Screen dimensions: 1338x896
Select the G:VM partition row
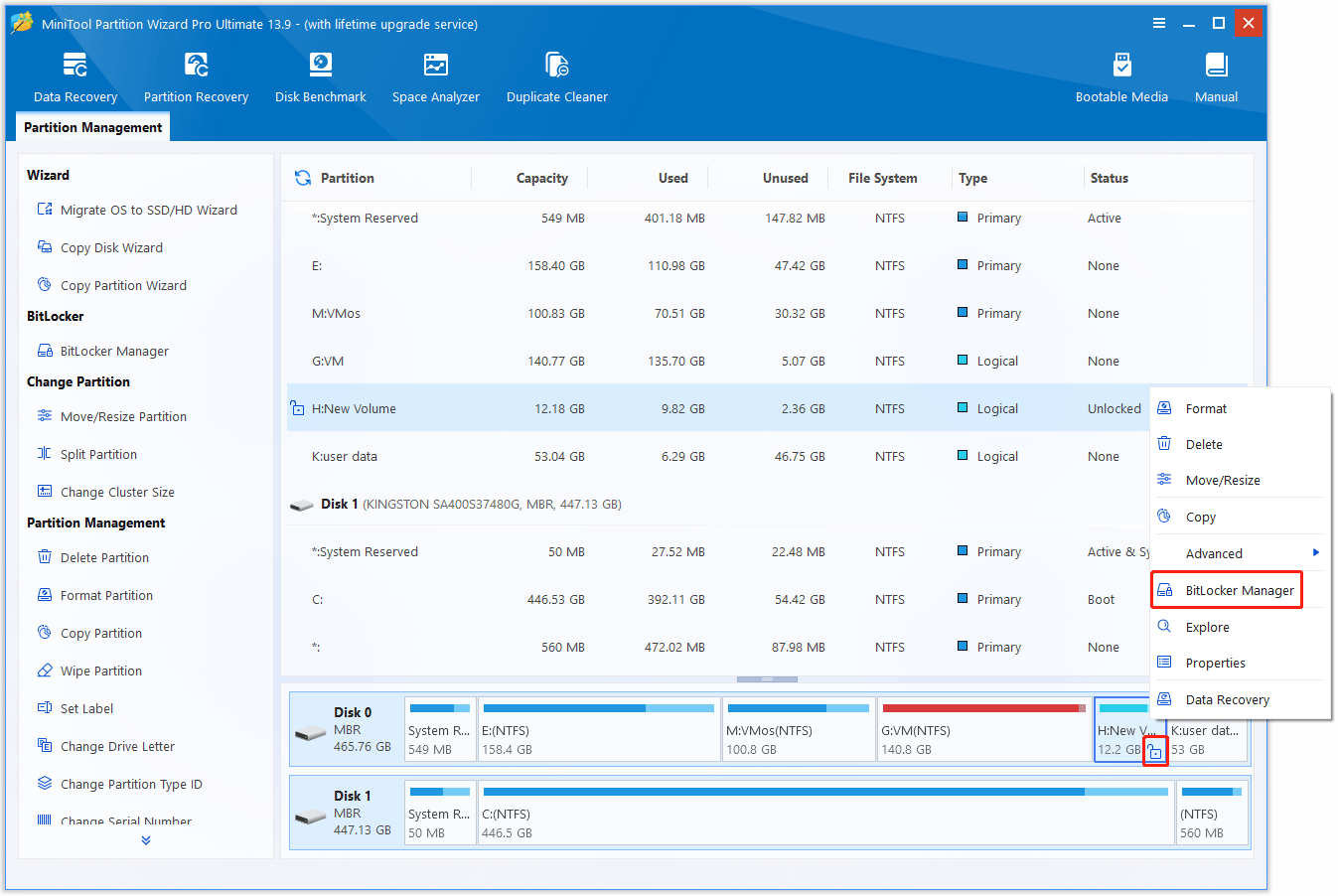pos(767,361)
